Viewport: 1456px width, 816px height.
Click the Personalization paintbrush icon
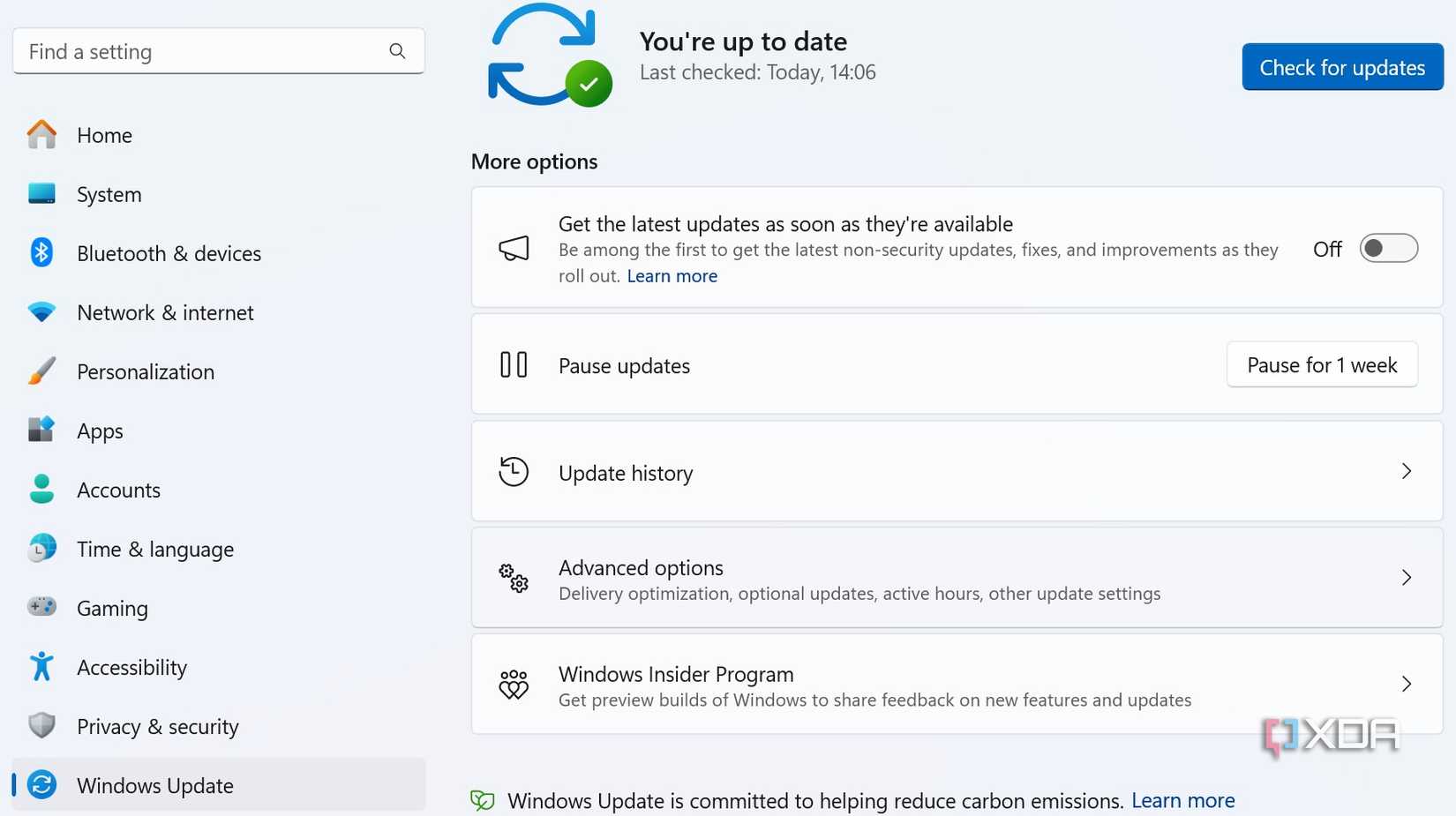(41, 371)
